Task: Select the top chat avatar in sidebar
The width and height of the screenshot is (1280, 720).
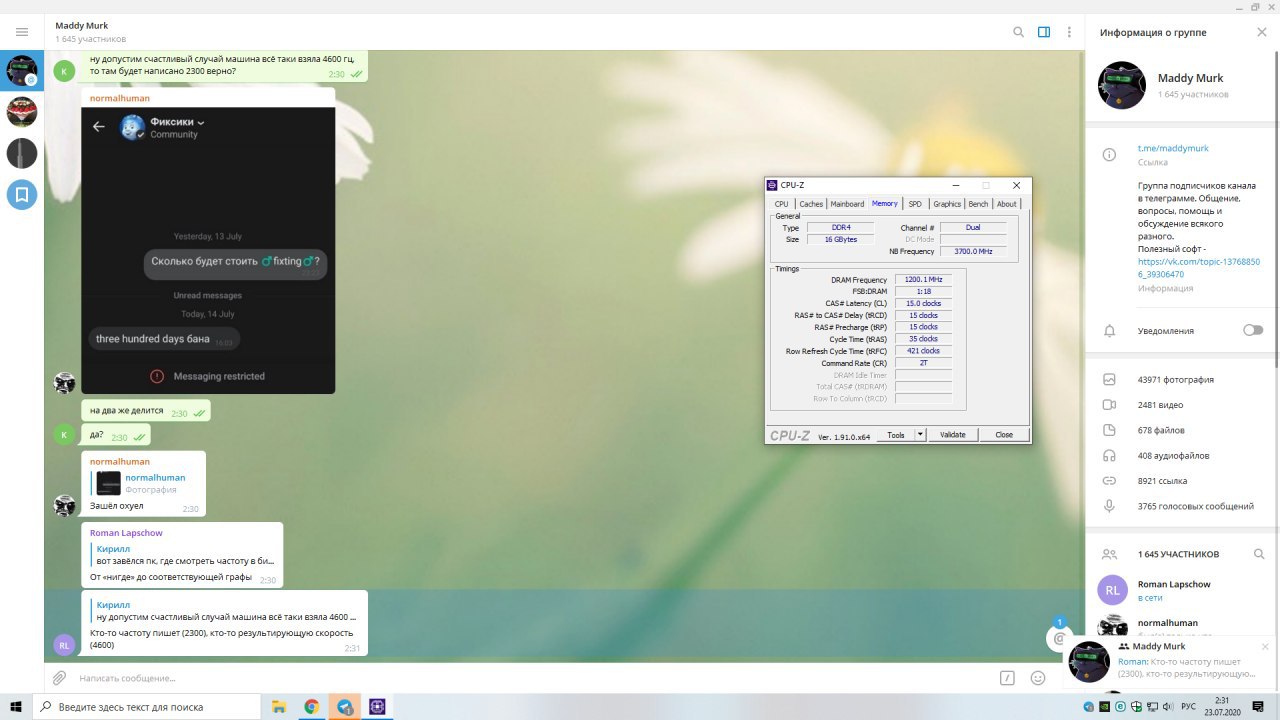Action: tap(22, 70)
